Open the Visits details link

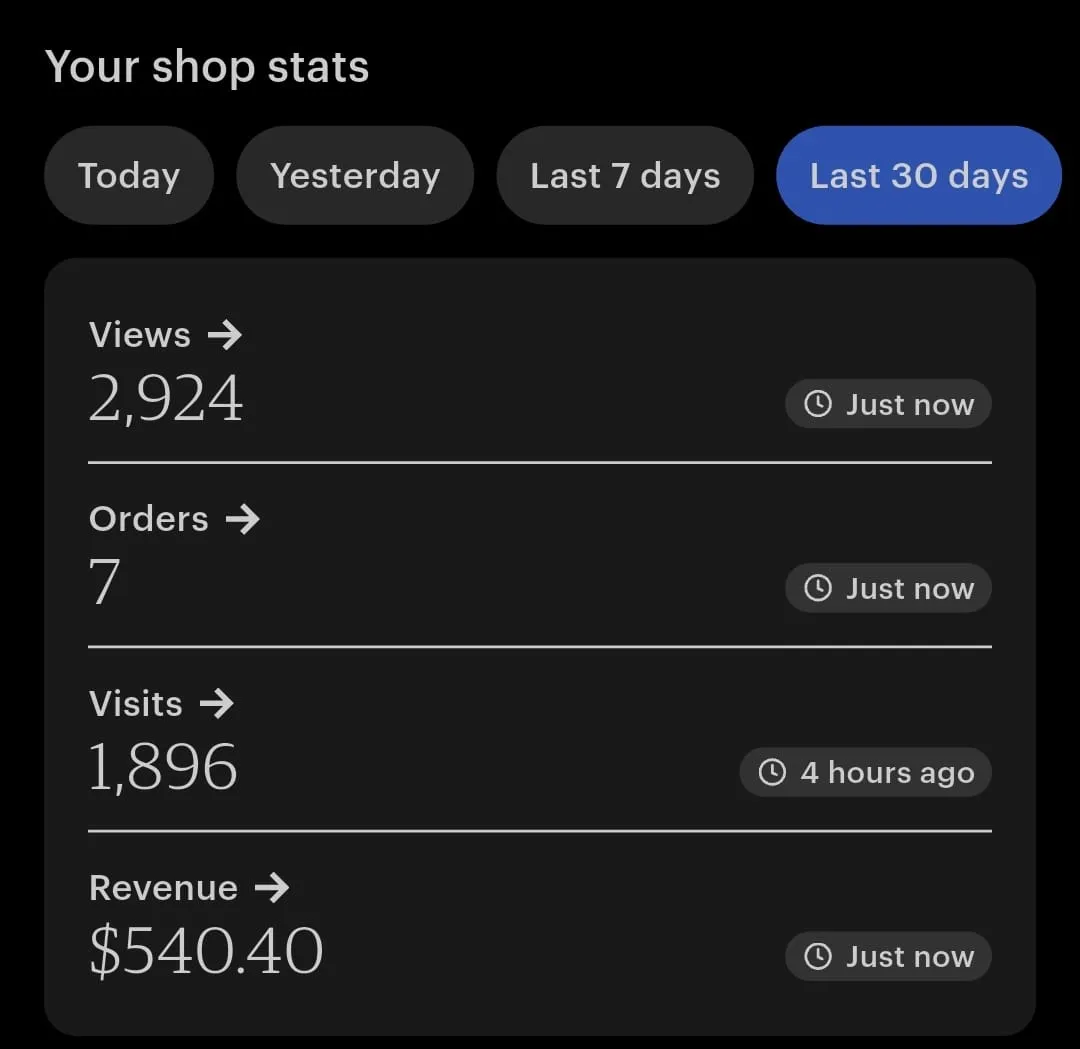pos(136,703)
